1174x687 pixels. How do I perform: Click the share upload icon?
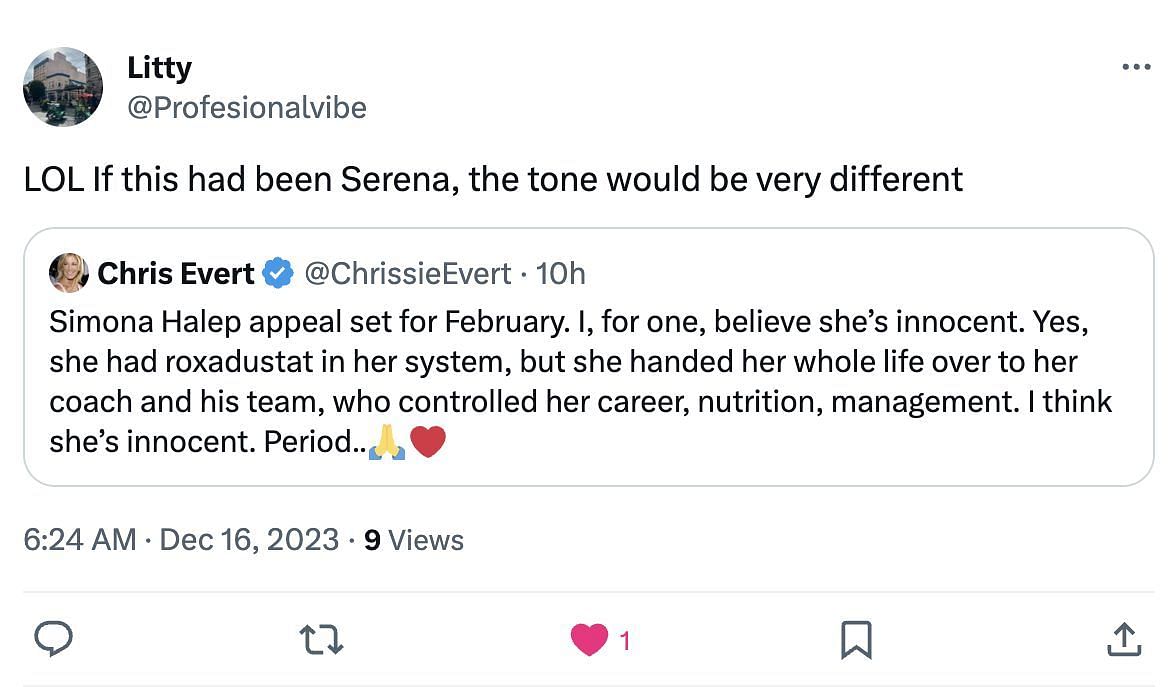[x=1123, y=639]
